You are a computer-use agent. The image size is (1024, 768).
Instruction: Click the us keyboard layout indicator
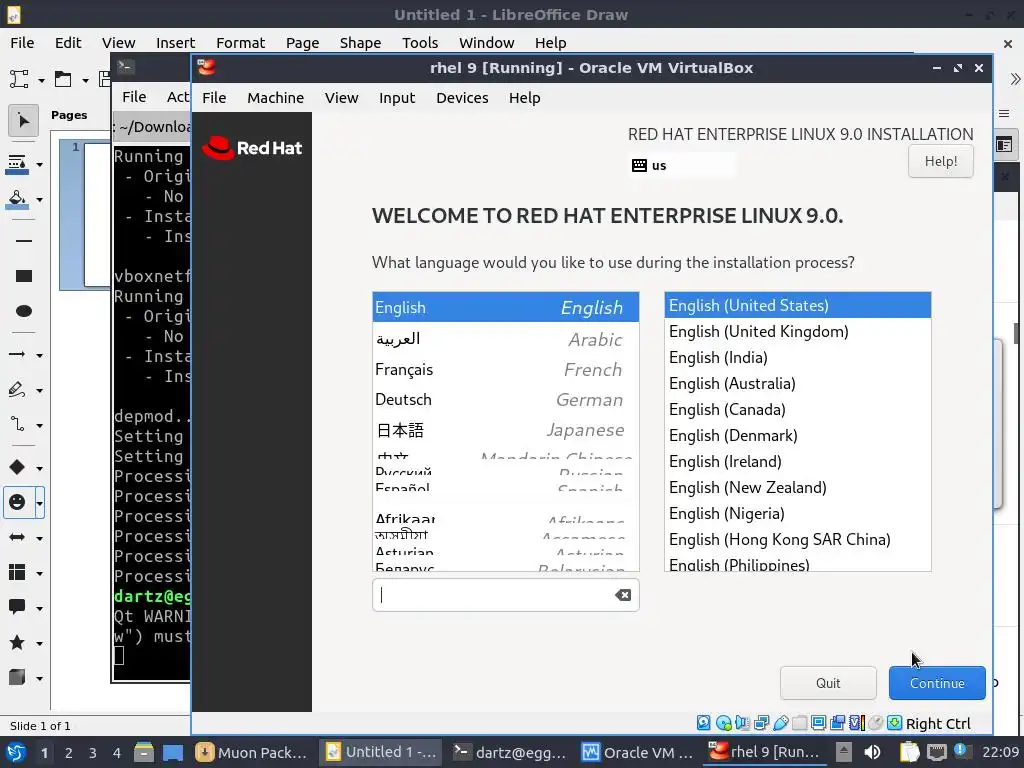coord(682,166)
